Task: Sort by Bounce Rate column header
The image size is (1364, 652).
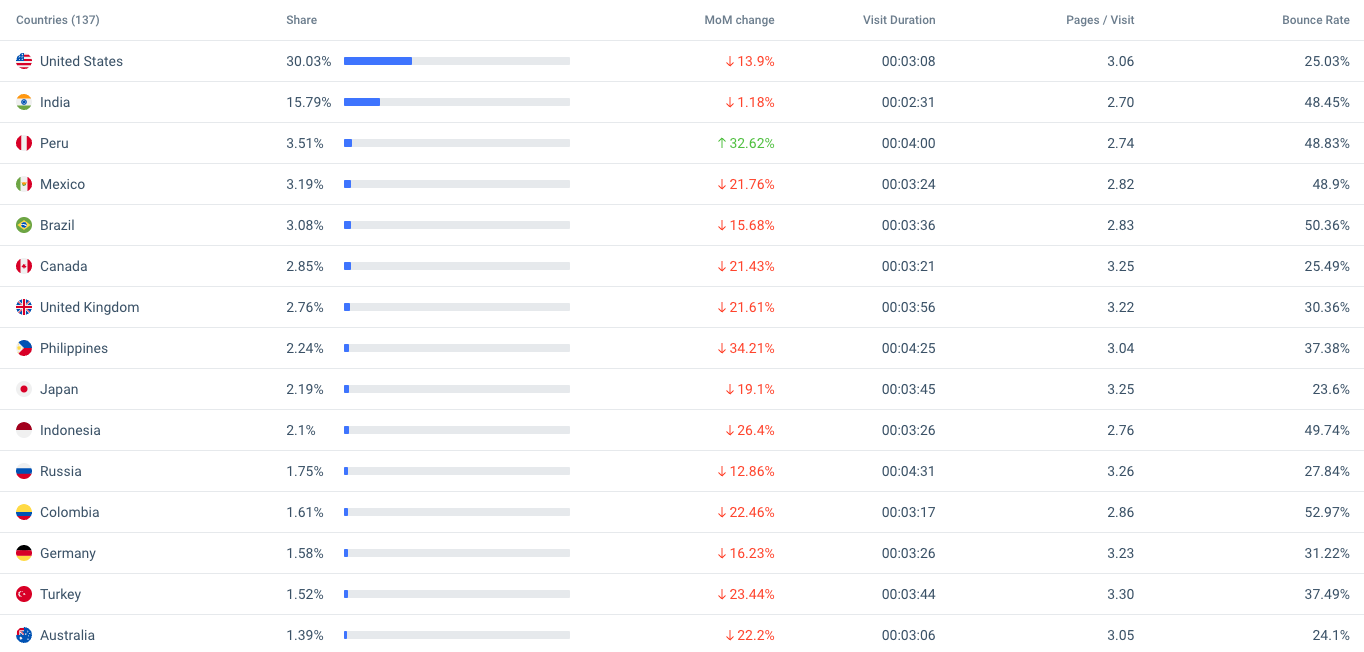Action: [x=1315, y=20]
